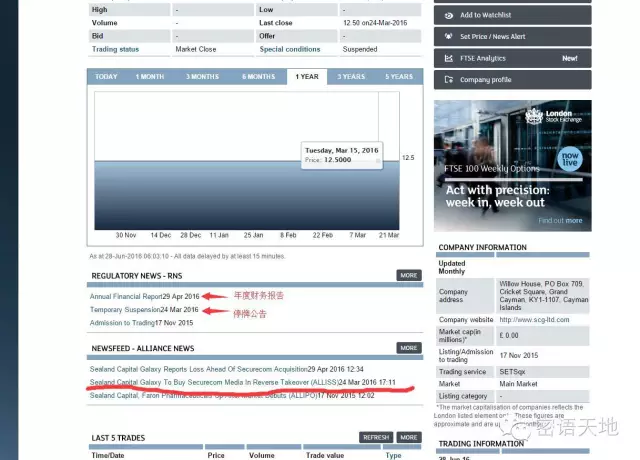Click 17 Nov 2015 listing admission date
The image size is (640, 460).
click(x=519, y=356)
